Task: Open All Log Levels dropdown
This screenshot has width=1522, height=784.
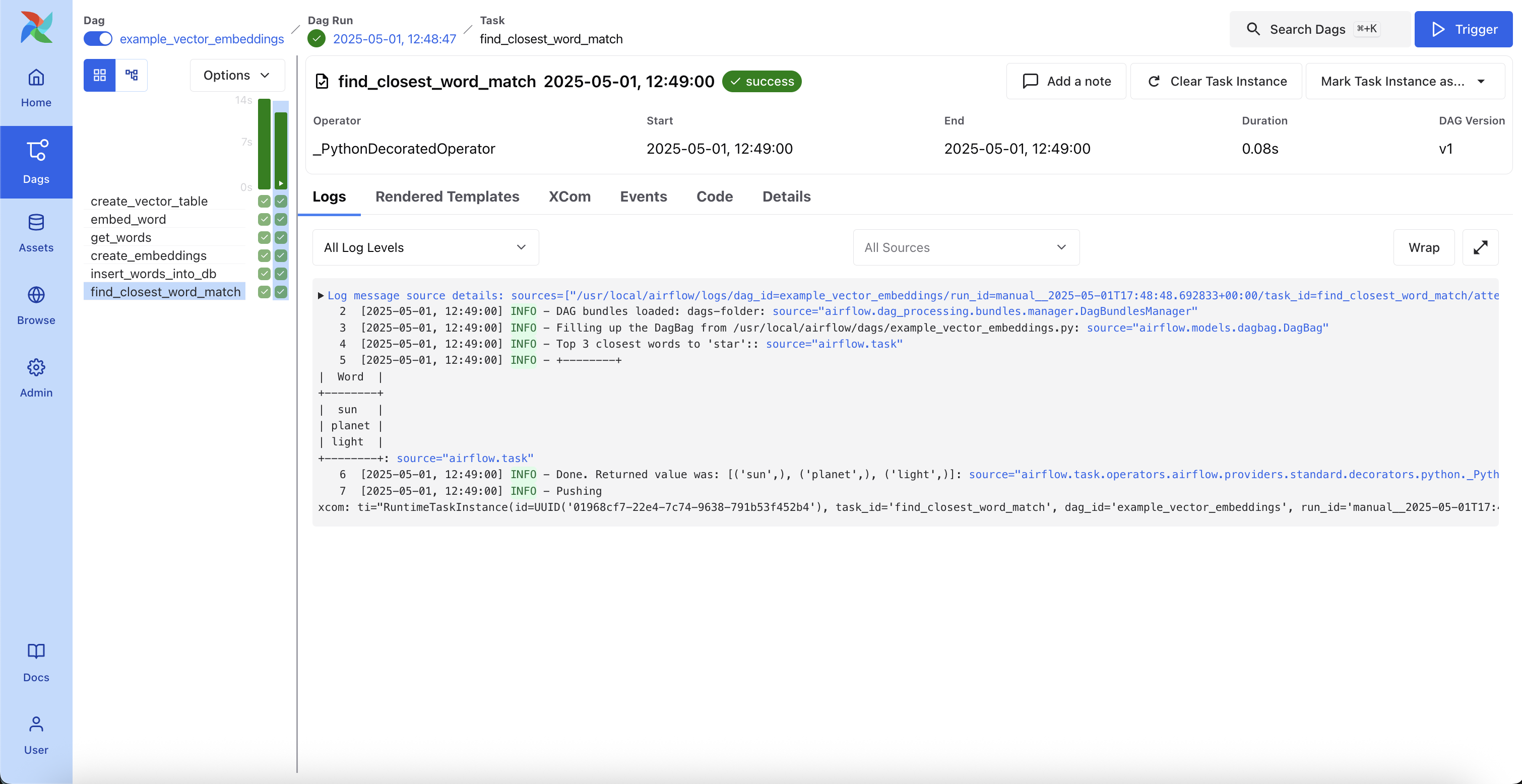Action: pyautogui.click(x=425, y=247)
